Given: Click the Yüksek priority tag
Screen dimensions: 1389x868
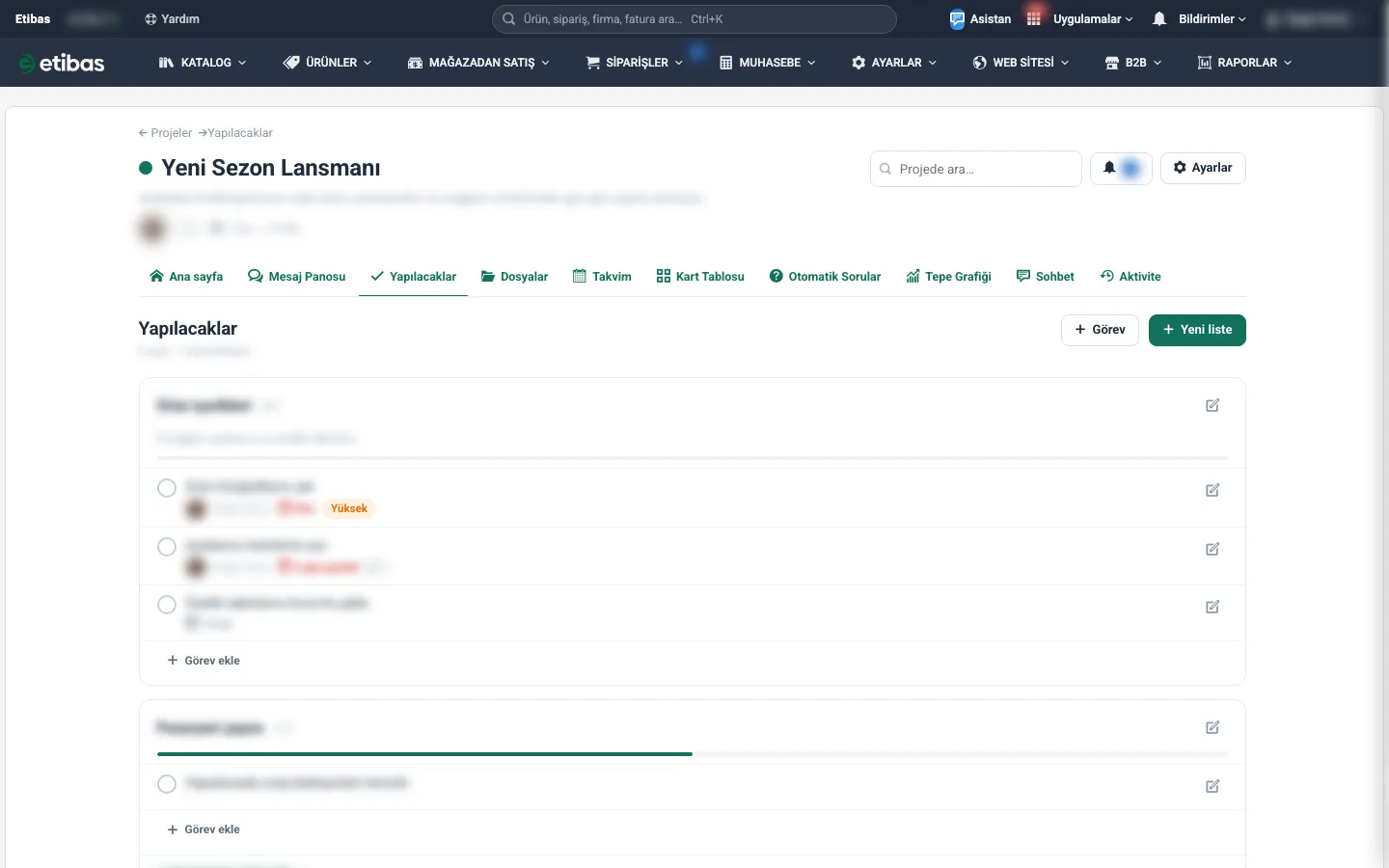Looking at the screenshot, I should (x=349, y=508).
